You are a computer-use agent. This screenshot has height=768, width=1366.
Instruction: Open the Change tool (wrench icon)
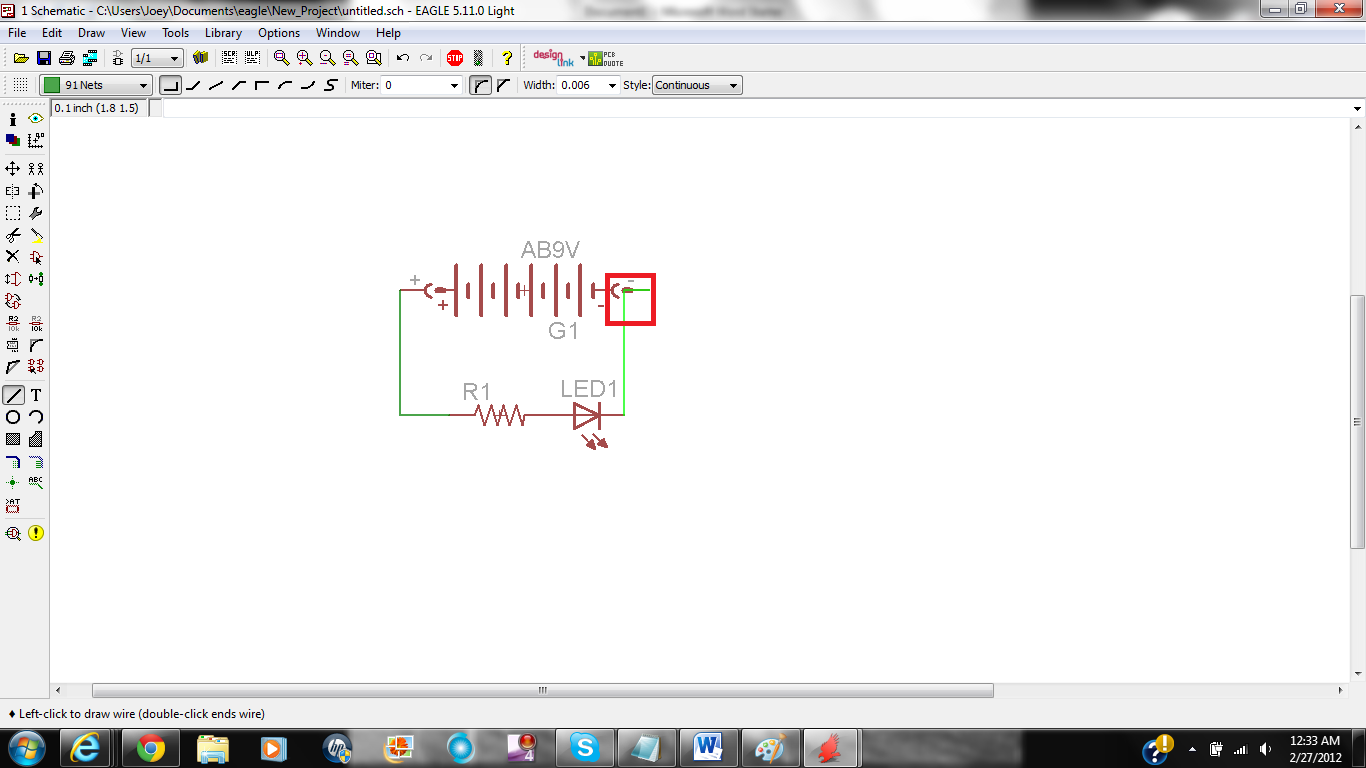[x=36, y=212]
